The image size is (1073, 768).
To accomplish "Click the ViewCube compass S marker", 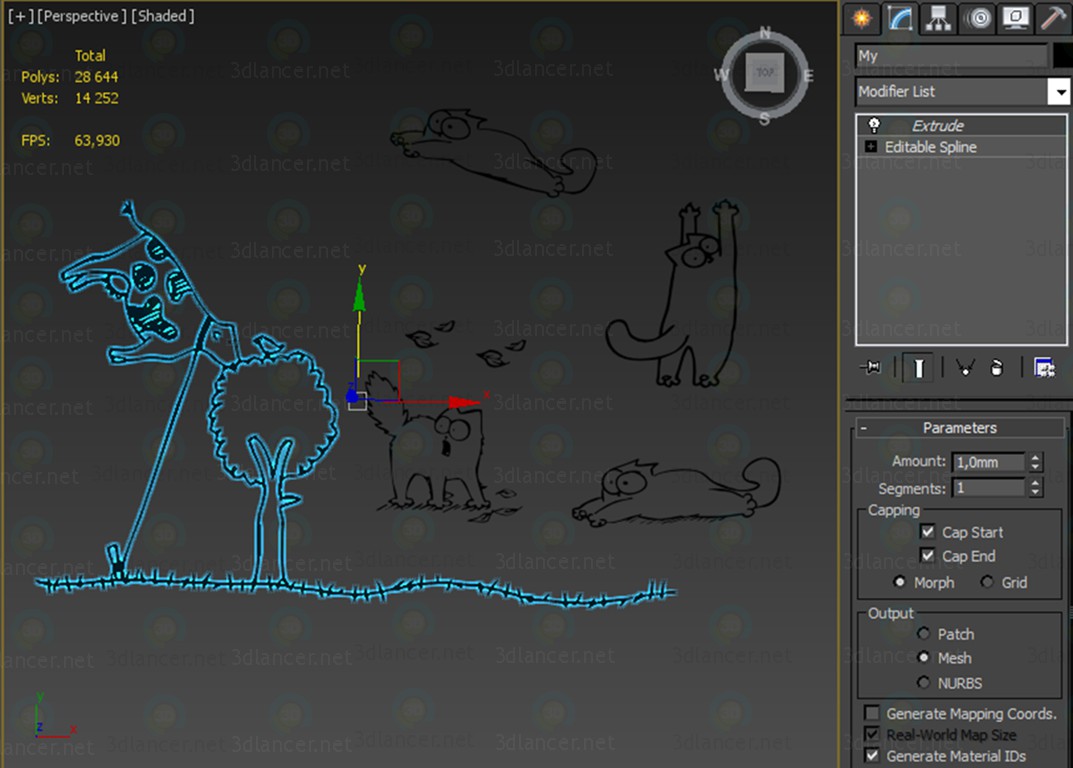I will click(x=764, y=119).
